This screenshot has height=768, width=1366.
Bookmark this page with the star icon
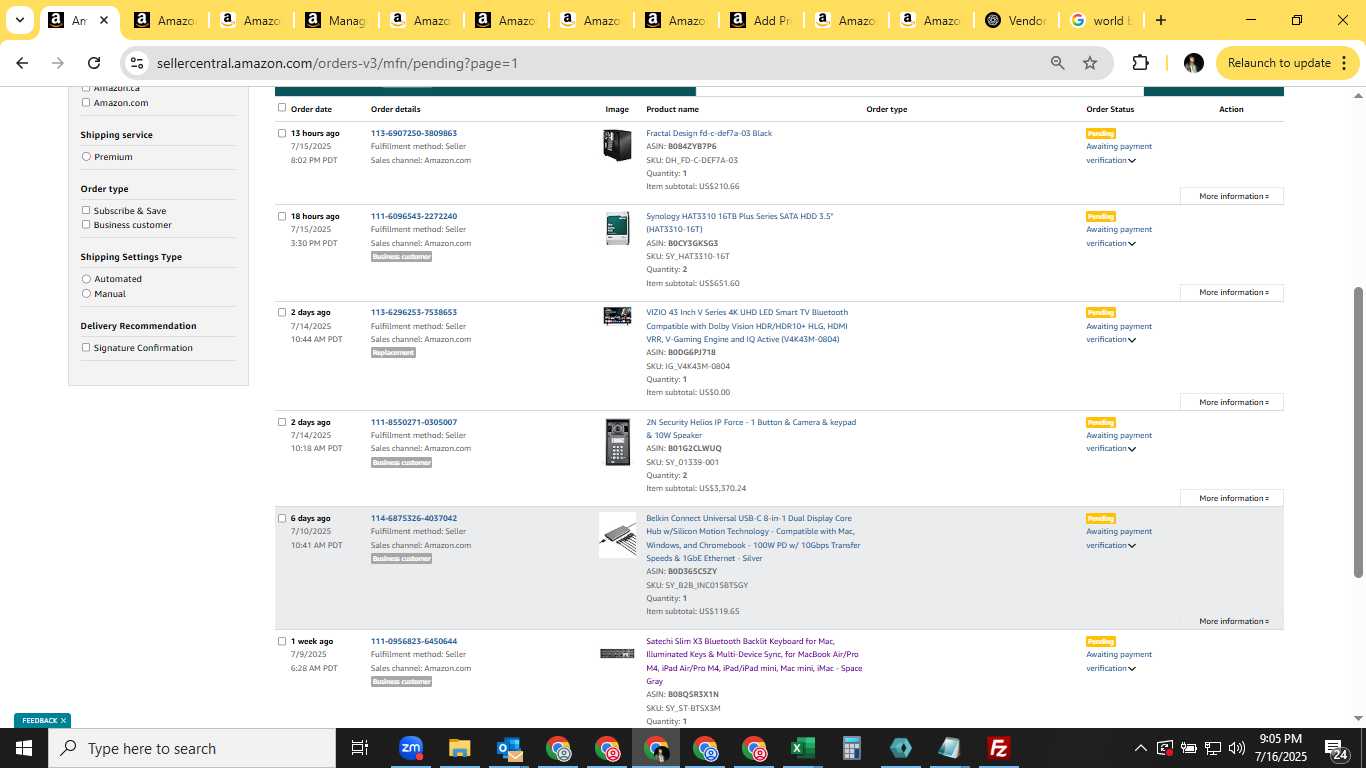pos(1090,63)
